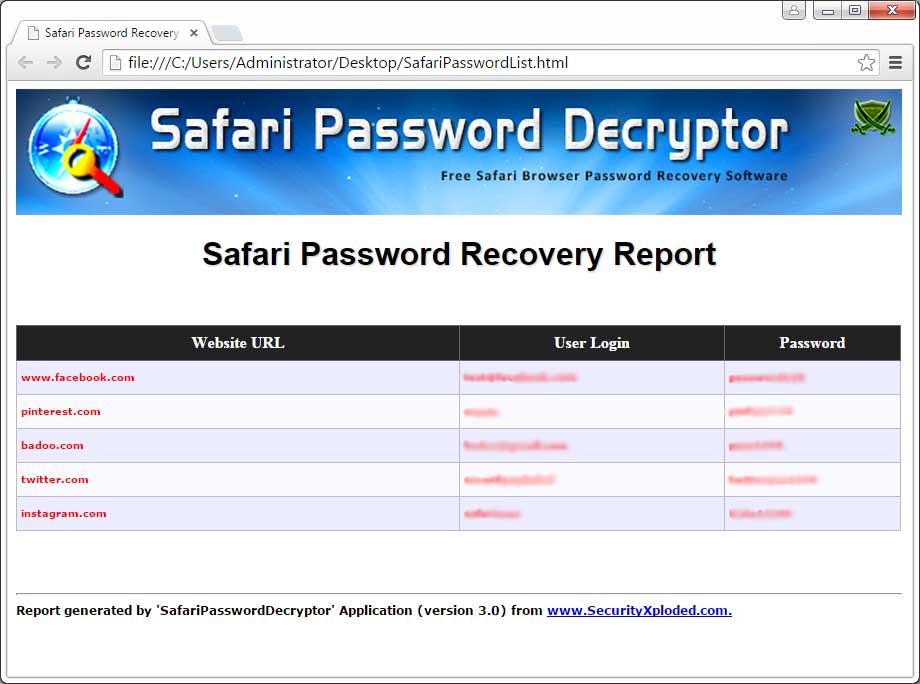This screenshot has width=920, height=684.
Task: Follow the badoo.com link
Action: pos(53,446)
